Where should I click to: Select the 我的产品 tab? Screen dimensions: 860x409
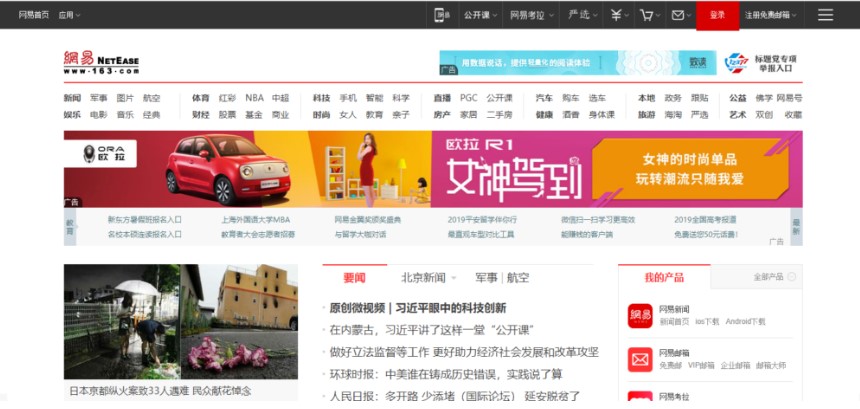click(x=664, y=277)
